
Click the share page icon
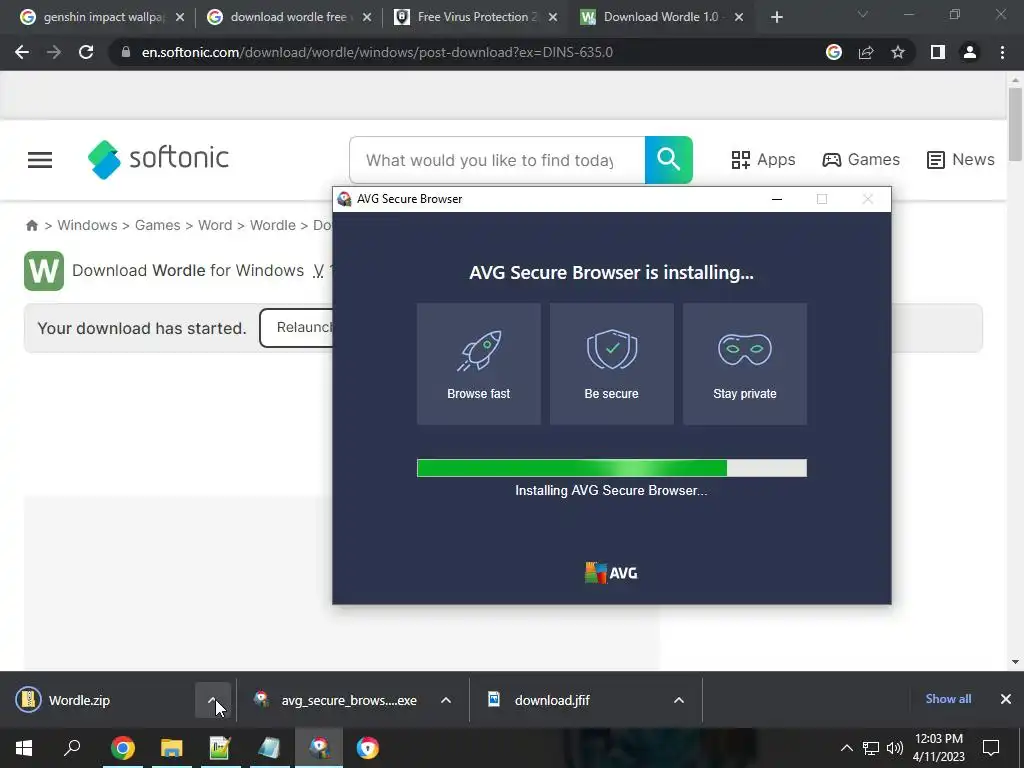pyautogui.click(x=866, y=52)
